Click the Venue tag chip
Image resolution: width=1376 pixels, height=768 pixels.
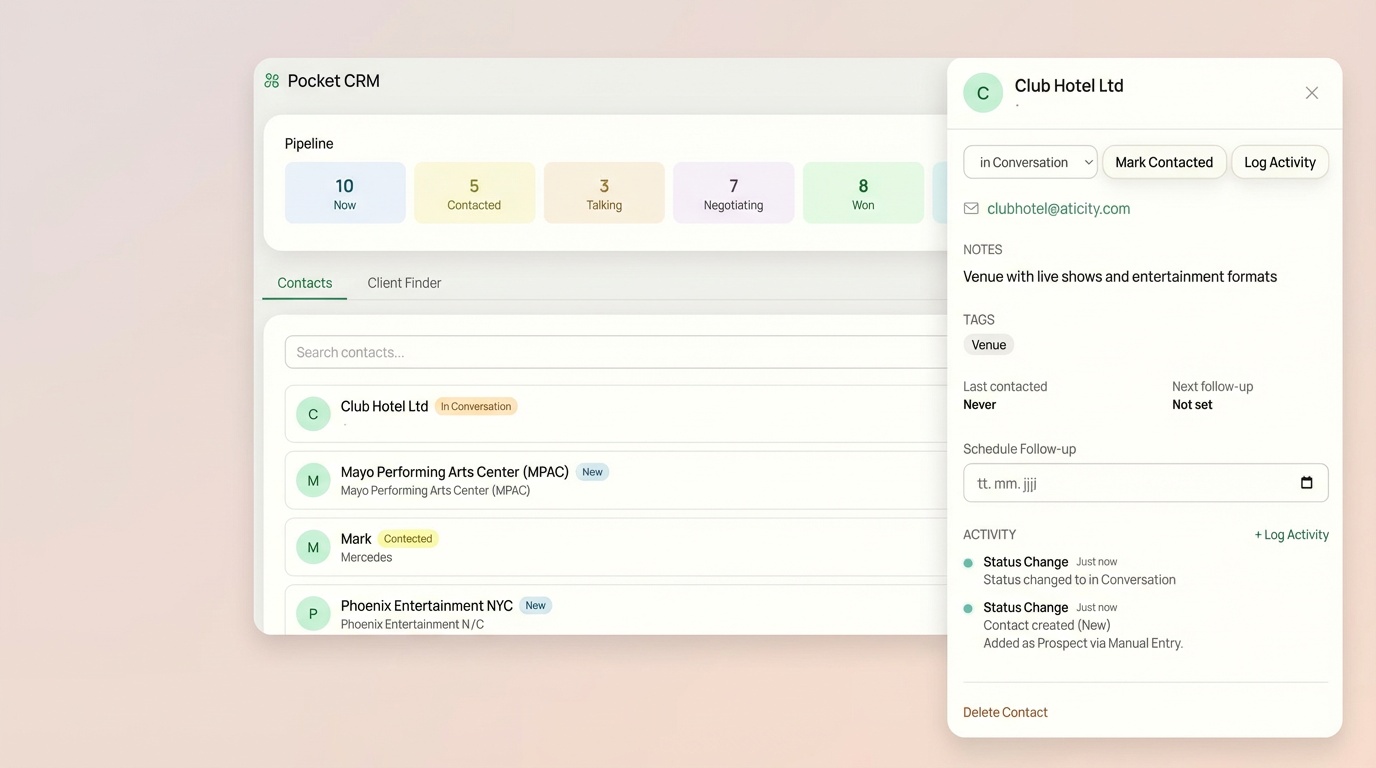point(988,345)
